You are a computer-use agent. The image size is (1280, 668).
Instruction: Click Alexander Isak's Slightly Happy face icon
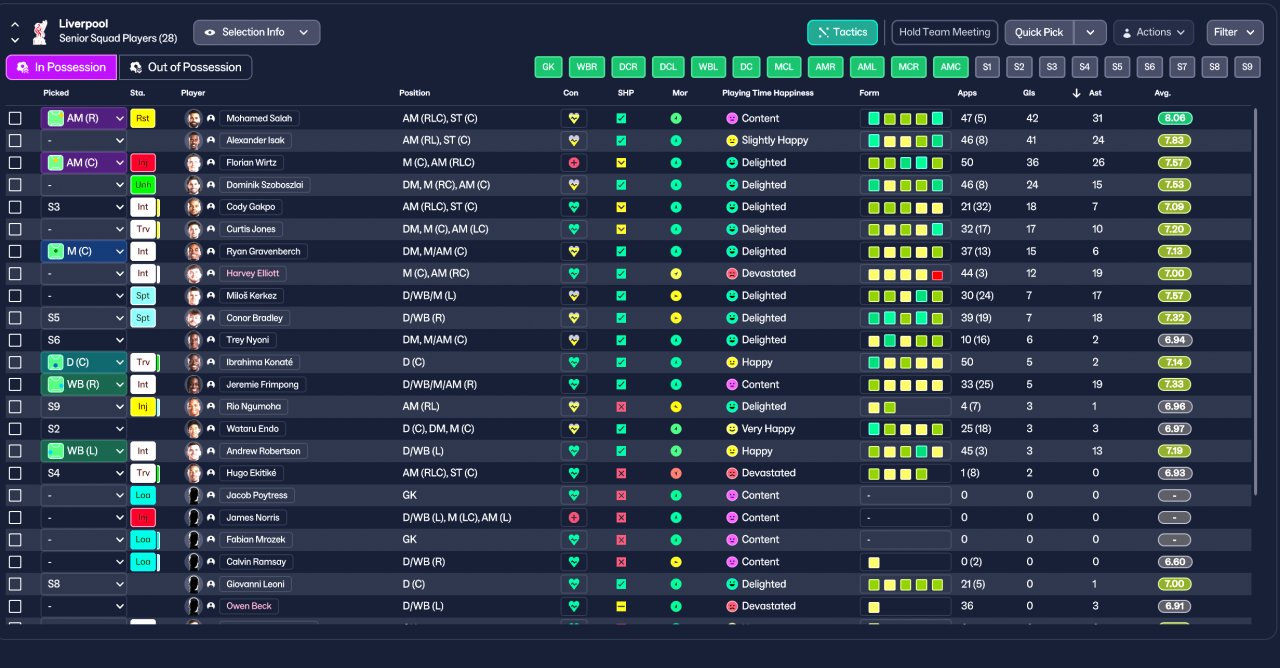click(732, 140)
